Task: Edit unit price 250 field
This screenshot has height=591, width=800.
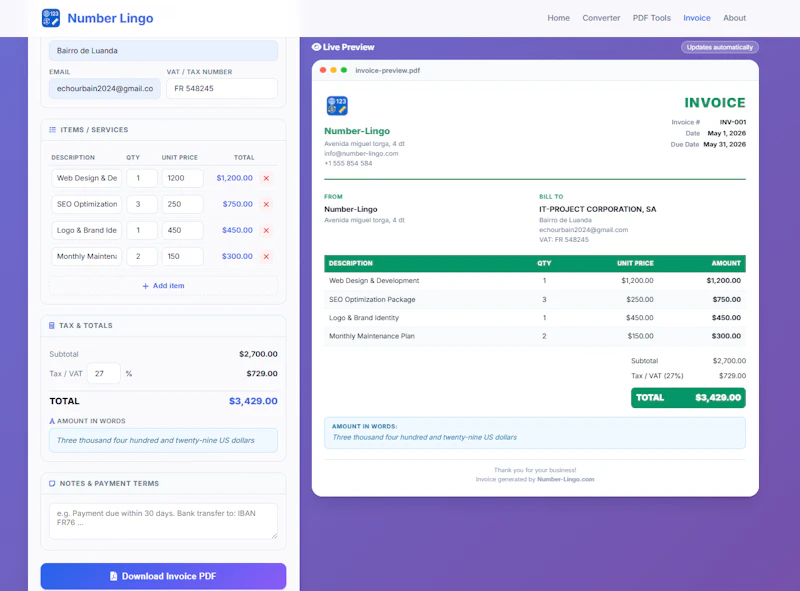Action: click(183, 204)
